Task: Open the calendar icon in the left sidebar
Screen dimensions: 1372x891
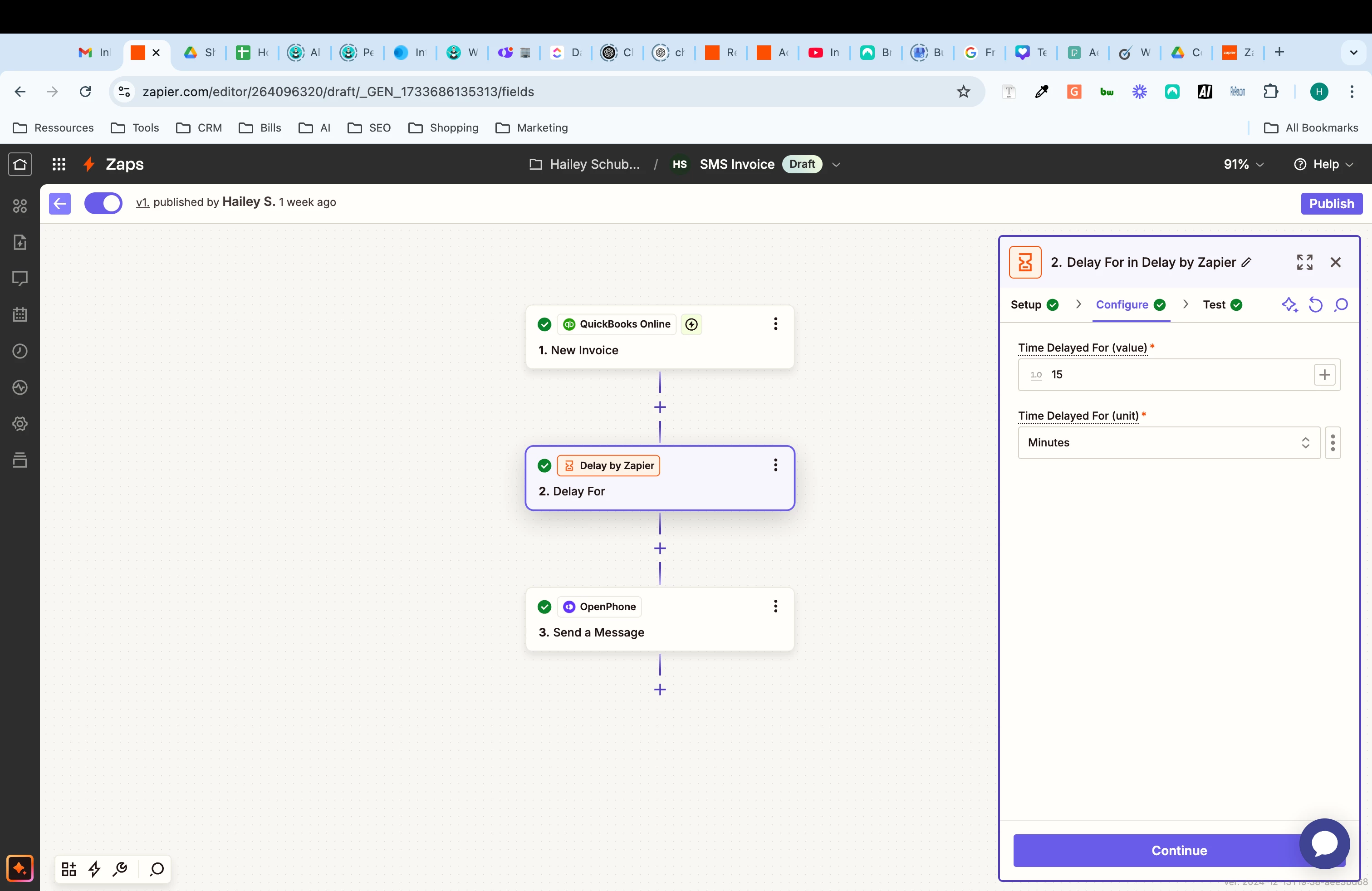Action: click(x=20, y=315)
